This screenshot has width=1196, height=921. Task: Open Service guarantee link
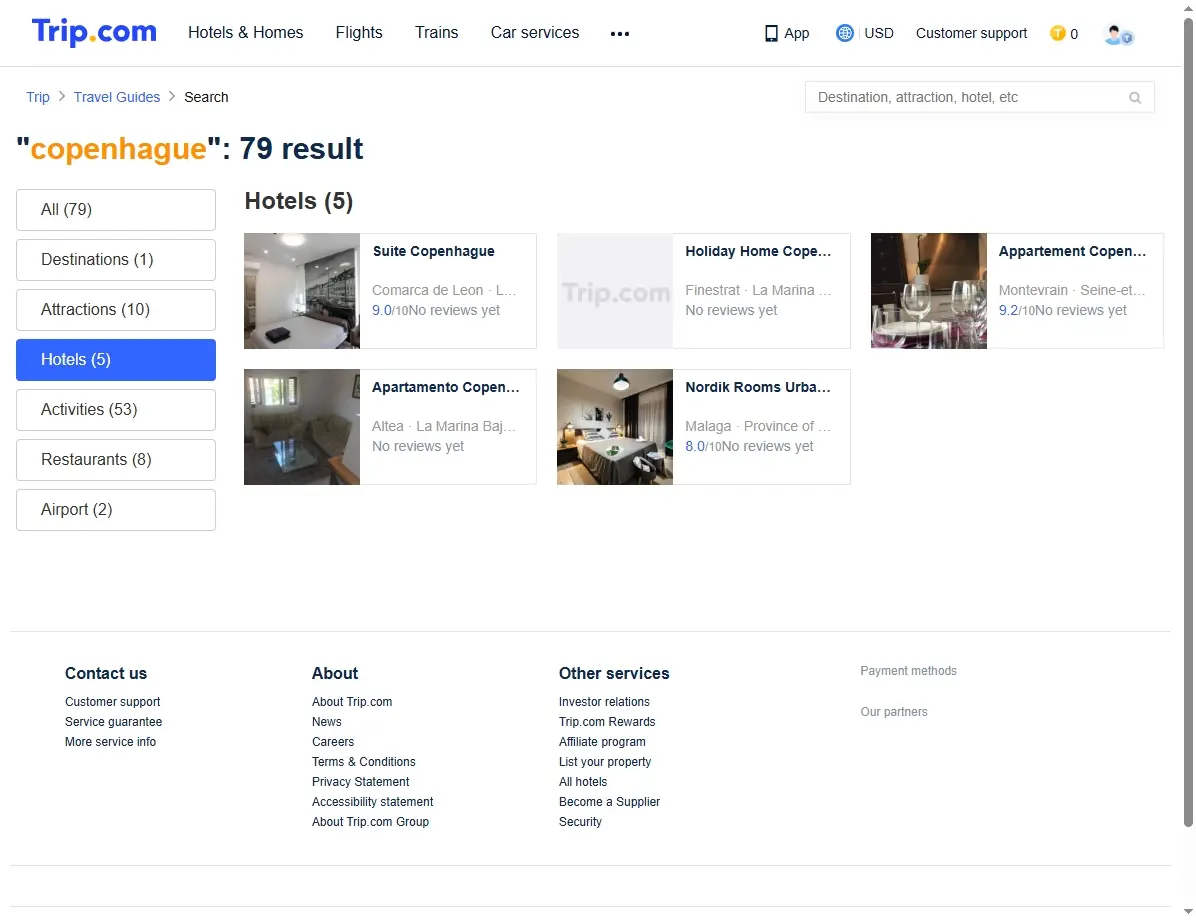coord(114,722)
